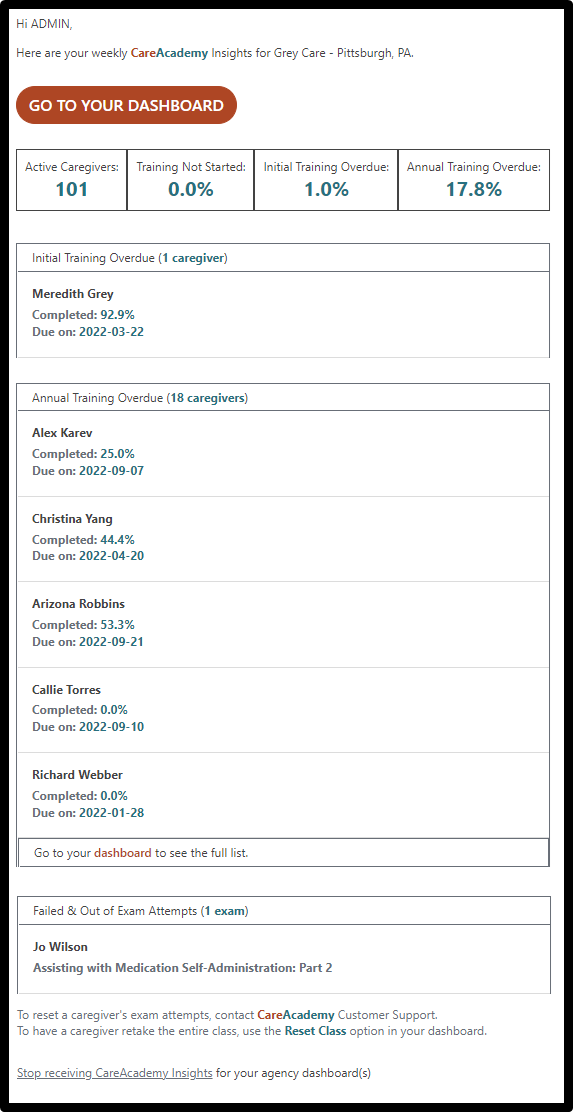Click CareAcademy Customer Support link
Viewport: 573px width, 1112px height.
(296, 1016)
